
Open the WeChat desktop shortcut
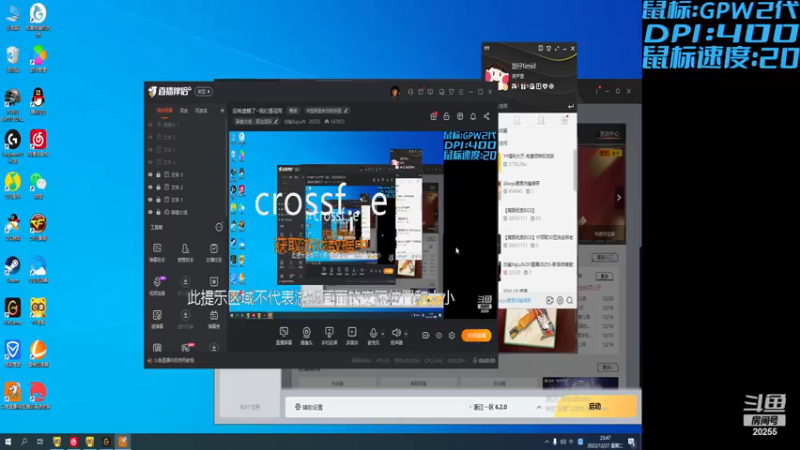pyautogui.click(x=38, y=185)
